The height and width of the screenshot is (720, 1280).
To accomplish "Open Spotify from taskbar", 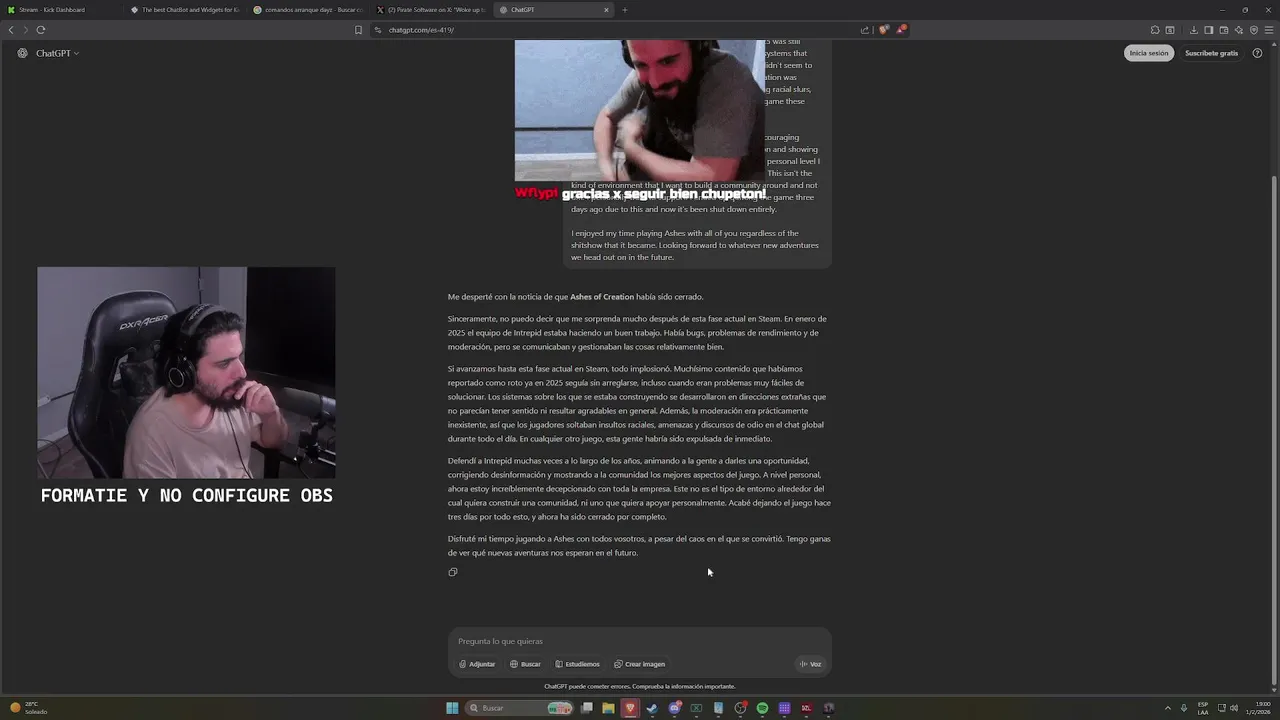I will (762, 708).
